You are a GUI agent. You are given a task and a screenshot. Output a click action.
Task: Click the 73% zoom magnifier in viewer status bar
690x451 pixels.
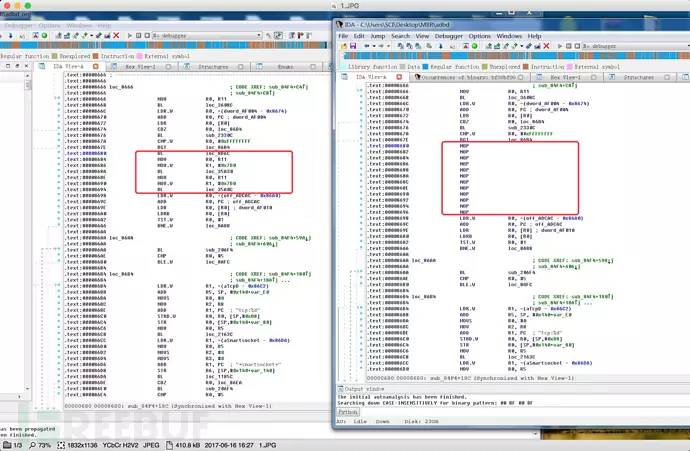[32, 445]
